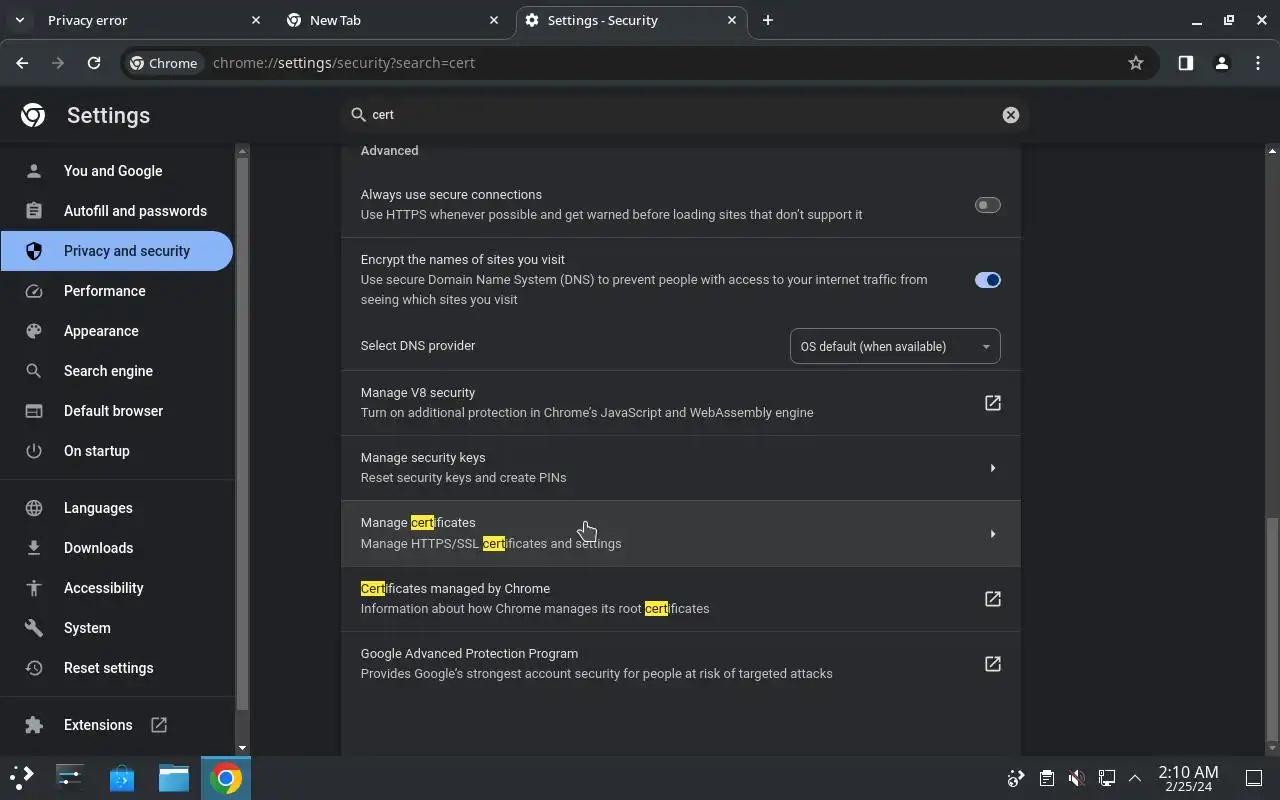
Task: Open the system settings taskbar icon
Action: click(70, 777)
